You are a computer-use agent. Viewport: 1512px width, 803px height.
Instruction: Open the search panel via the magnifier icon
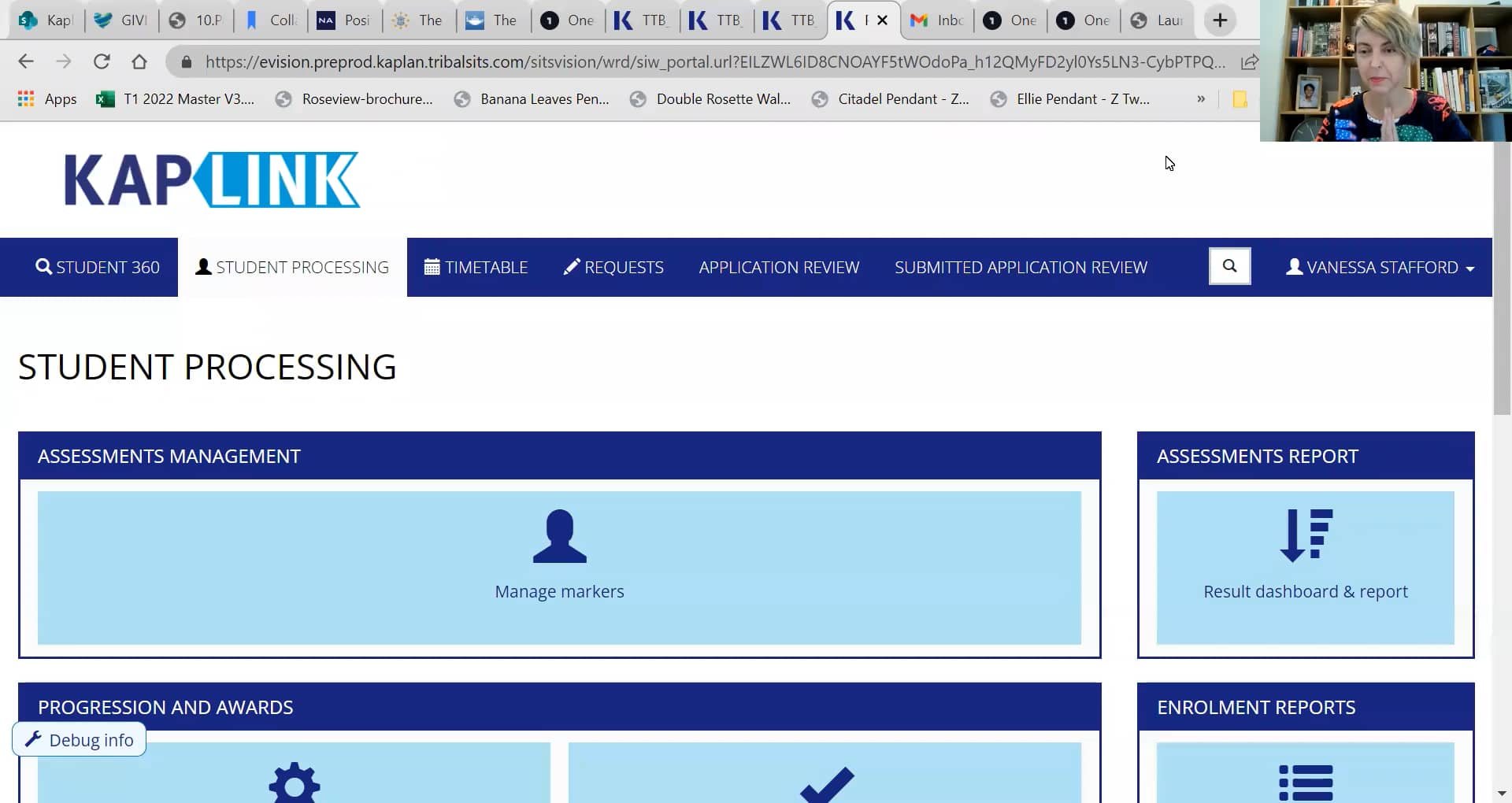1229,266
